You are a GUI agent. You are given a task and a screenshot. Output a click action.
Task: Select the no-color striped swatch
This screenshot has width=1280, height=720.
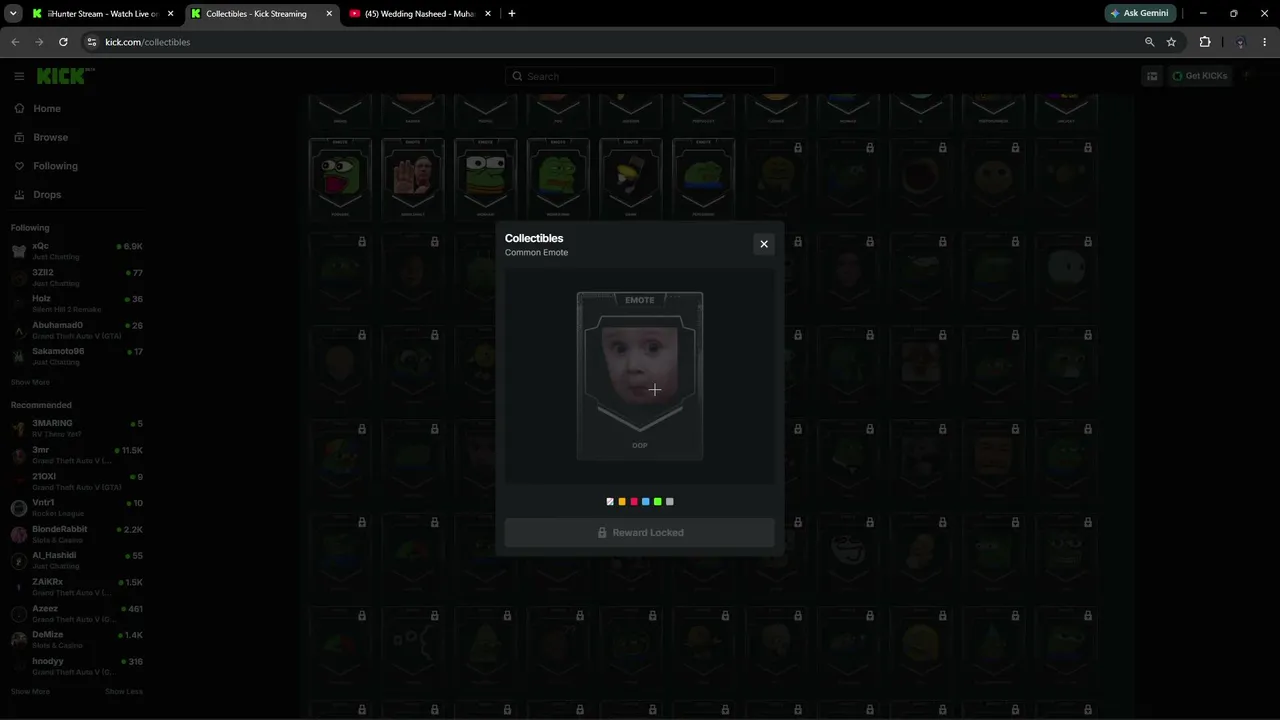click(x=610, y=502)
